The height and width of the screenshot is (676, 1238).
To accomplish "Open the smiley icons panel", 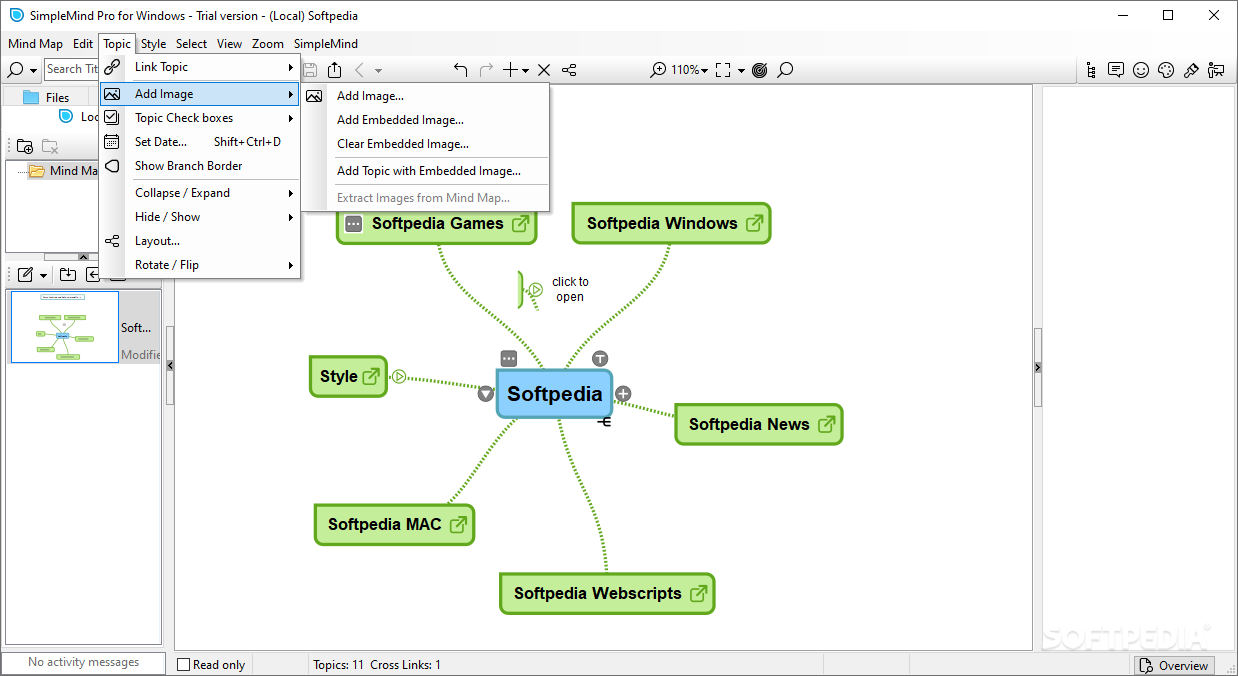I will point(1141,70).
